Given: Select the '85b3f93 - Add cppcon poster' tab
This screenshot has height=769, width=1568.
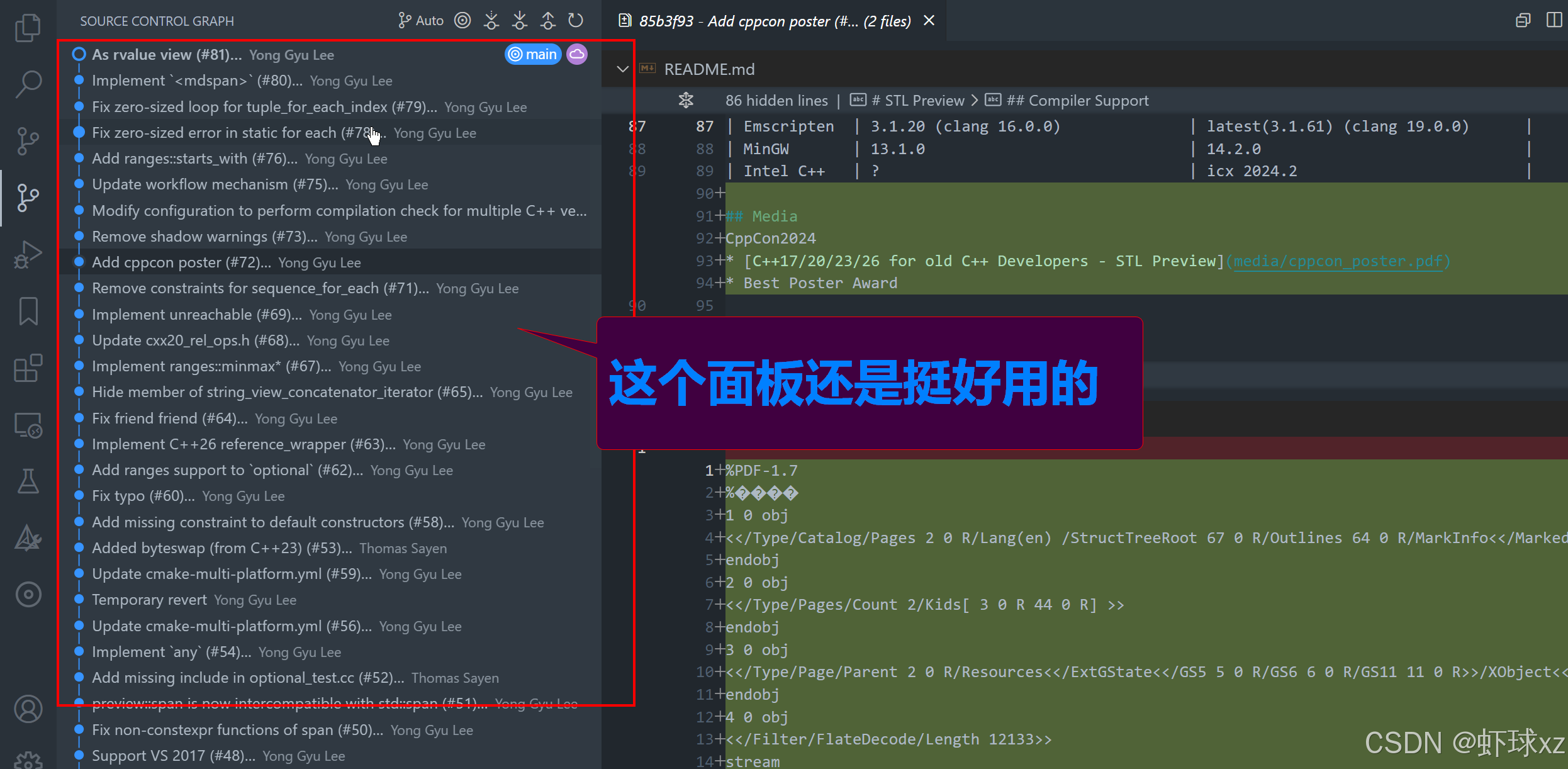Looking at the screenshot, I should pos(774,21).
